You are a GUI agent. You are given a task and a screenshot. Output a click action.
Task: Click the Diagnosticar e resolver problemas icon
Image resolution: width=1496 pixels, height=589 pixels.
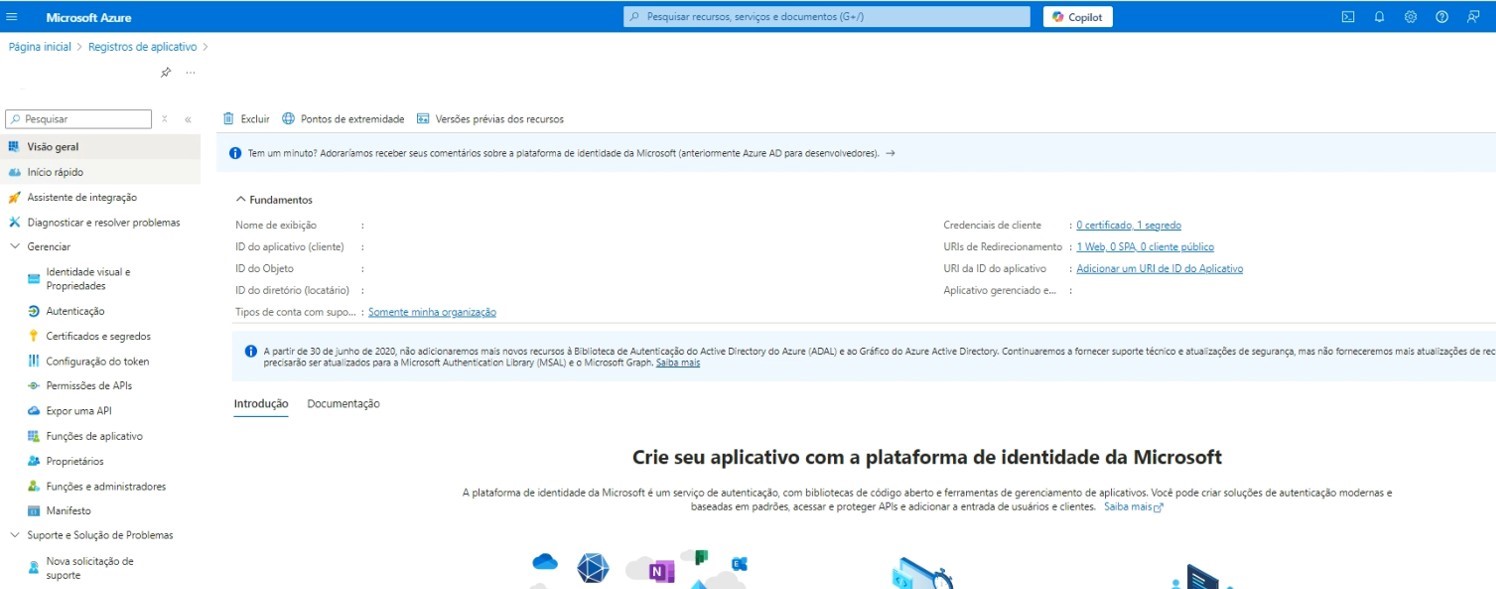pos(14,222)
